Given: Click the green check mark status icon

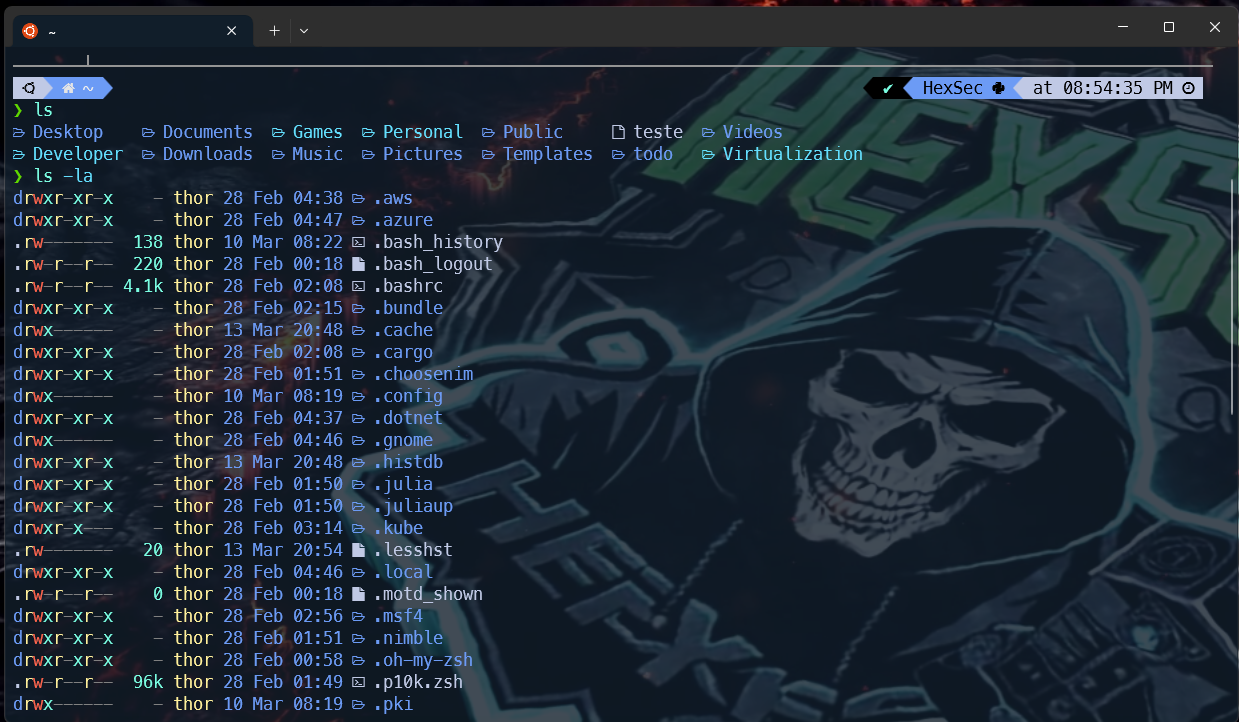Looking at the screenshot, I should point(887,88).
